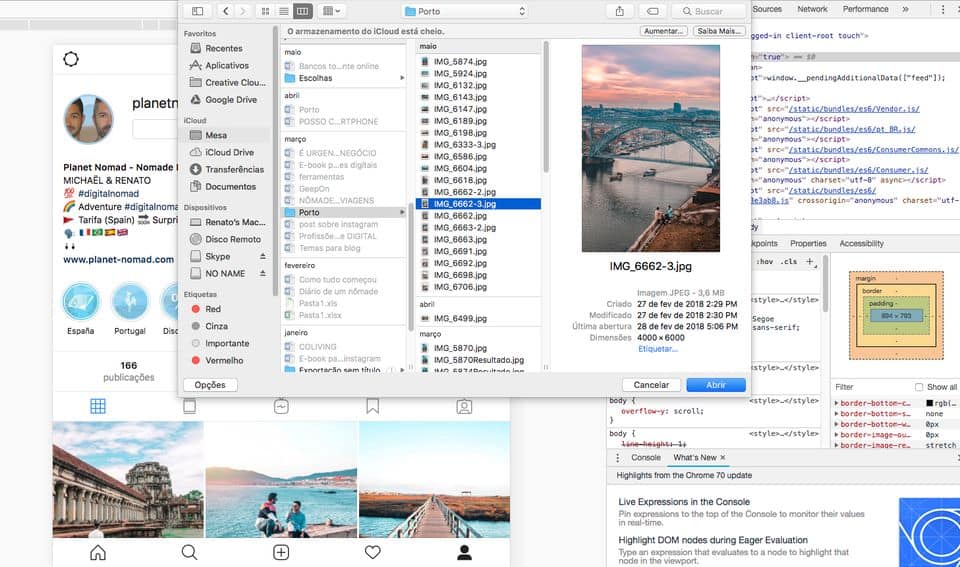This screenshot has height=567, width=960.
Task: Click Instagram new post plus icon
Action: 281,552
